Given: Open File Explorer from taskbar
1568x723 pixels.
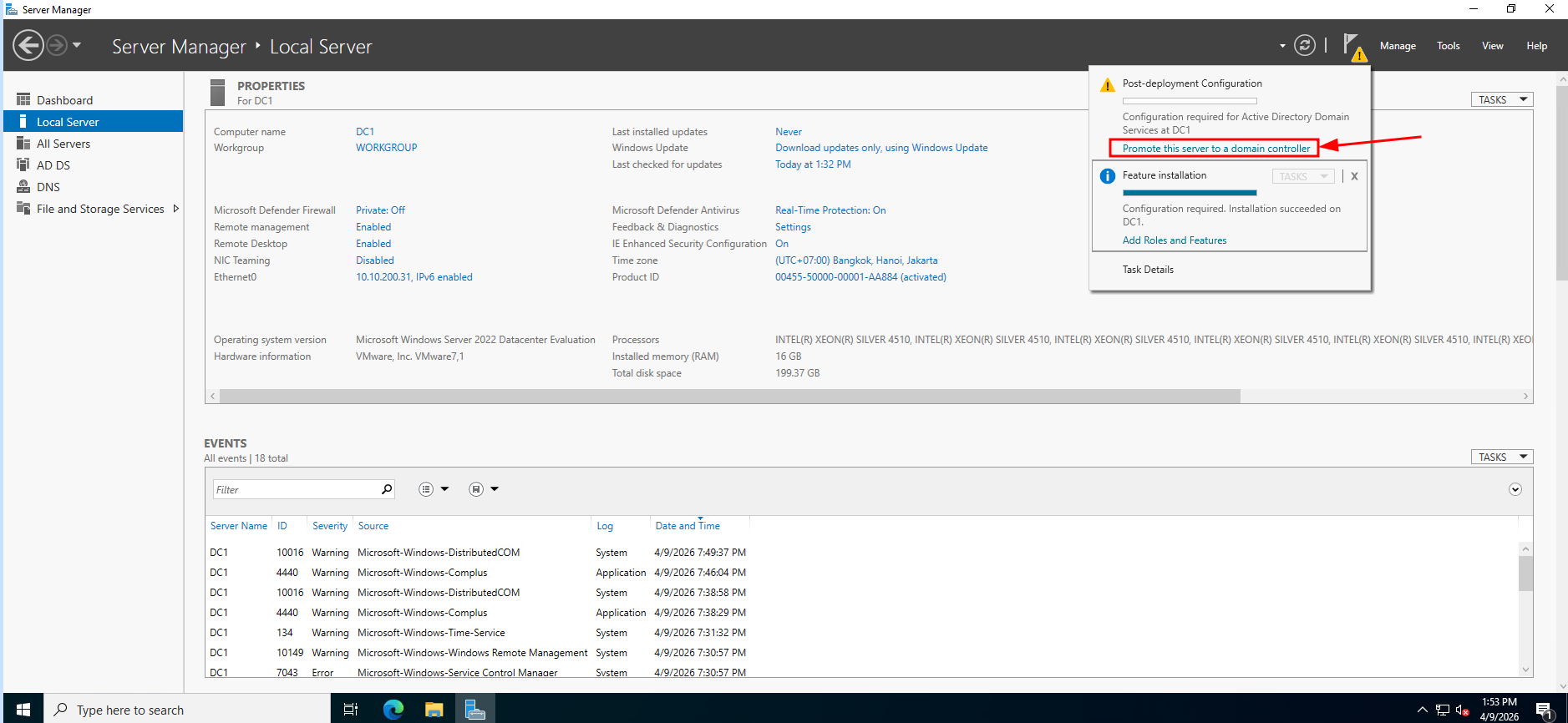Looking at the screenshot, I should (434, 710).
